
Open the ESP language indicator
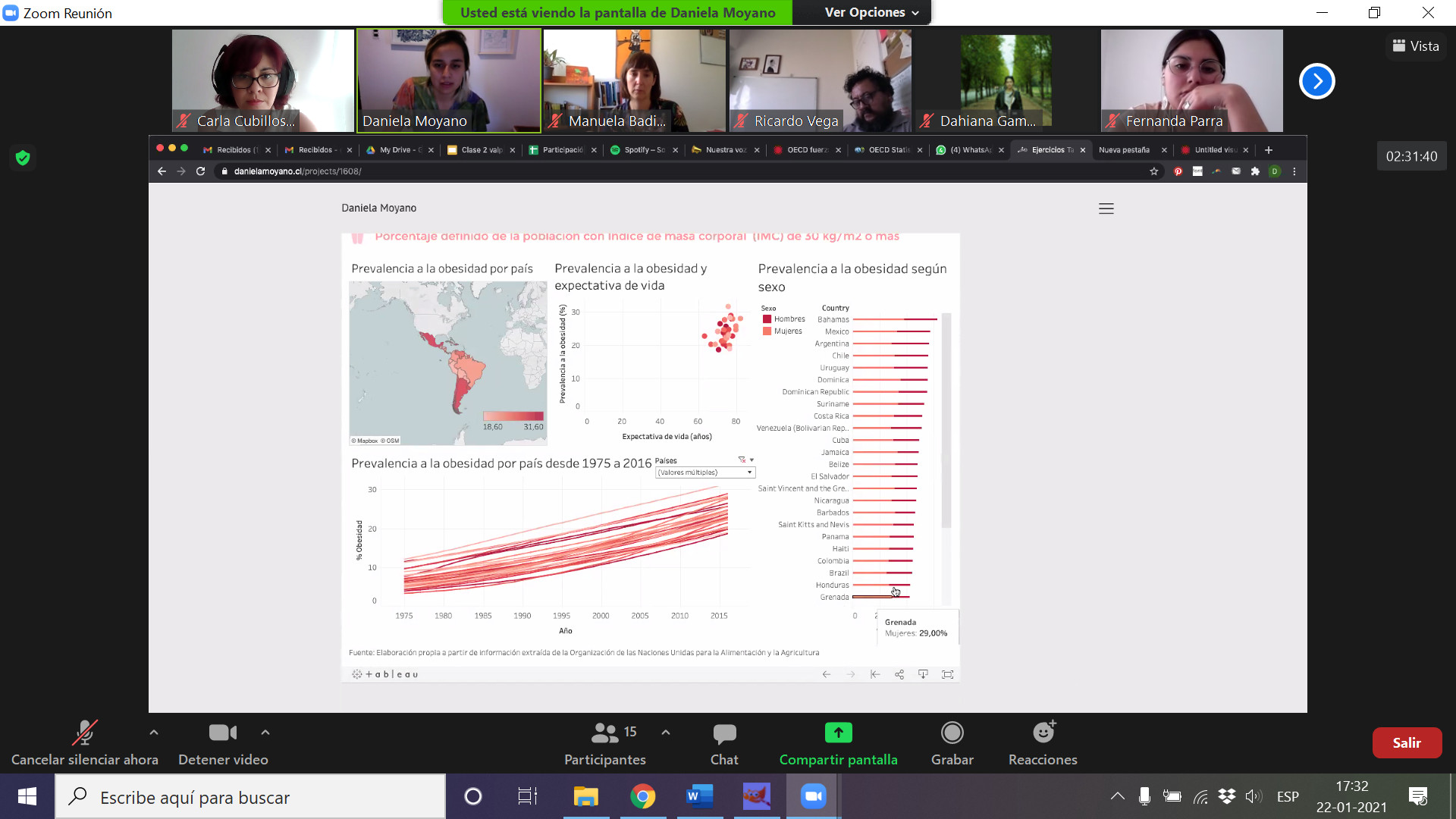click(x=1288, y=796)
